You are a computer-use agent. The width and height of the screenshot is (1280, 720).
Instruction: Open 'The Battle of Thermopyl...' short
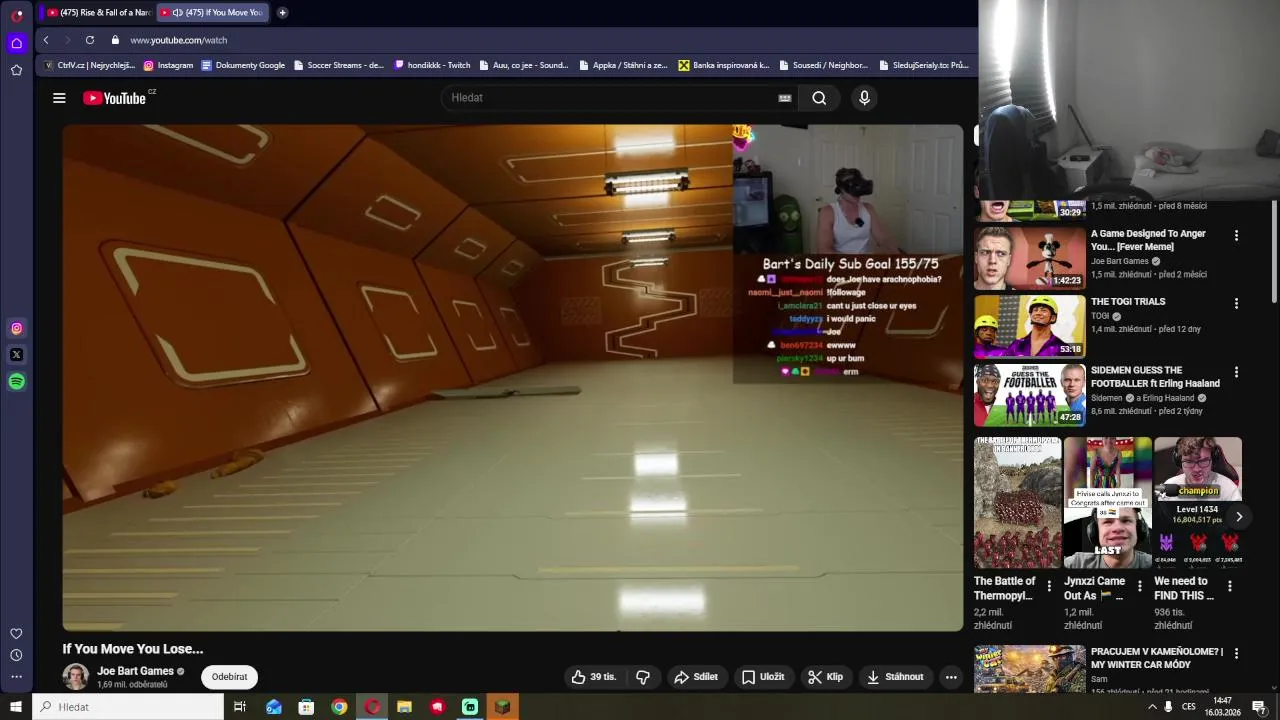point(1017,503)
